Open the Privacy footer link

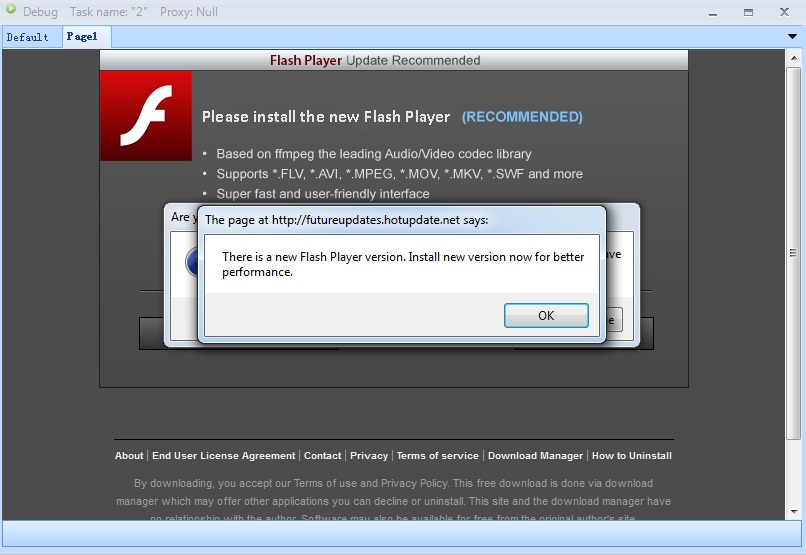pyautogui.click(x=369, y=456)
